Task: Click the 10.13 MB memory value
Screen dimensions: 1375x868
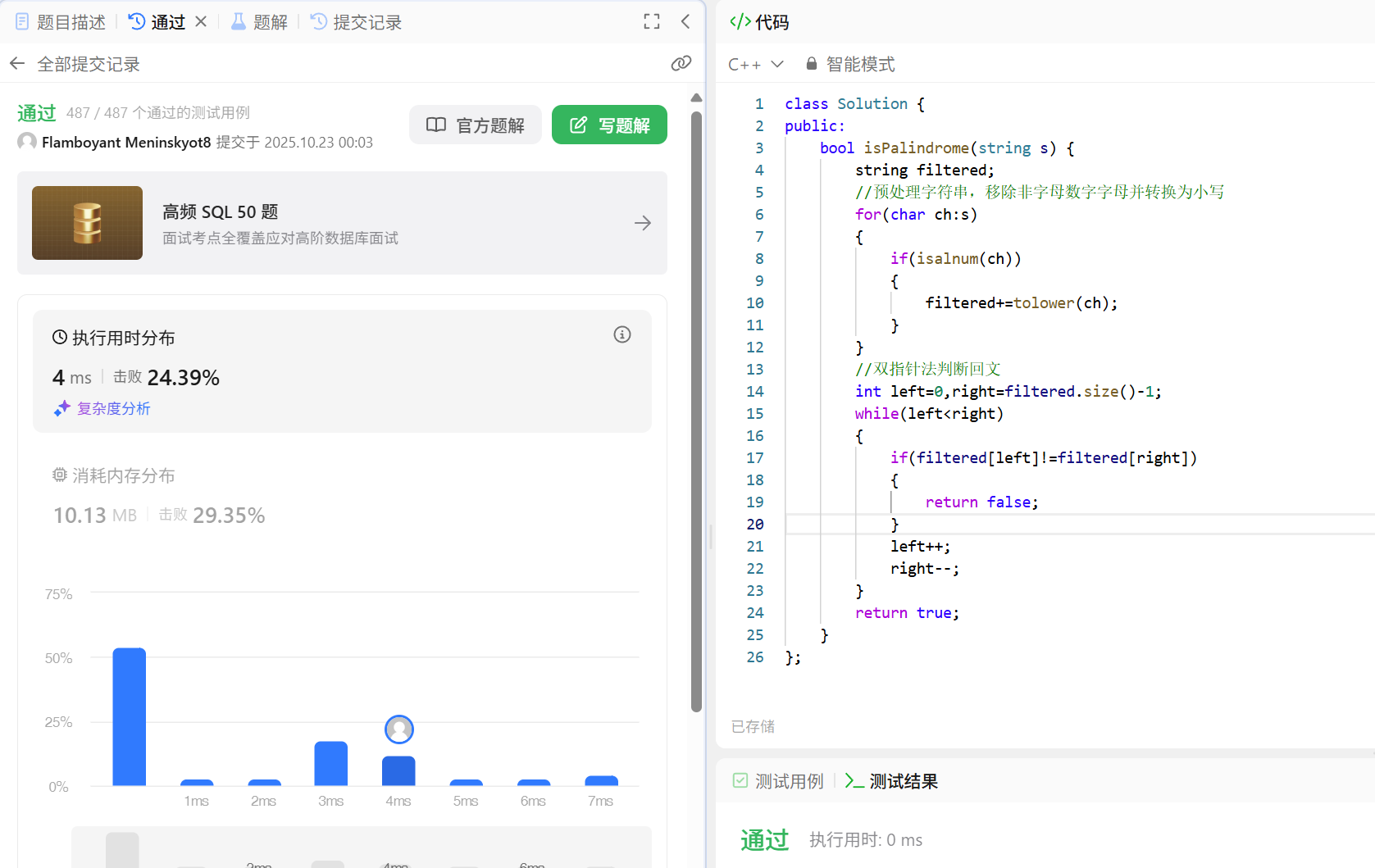Action: [x=95, y=516]
